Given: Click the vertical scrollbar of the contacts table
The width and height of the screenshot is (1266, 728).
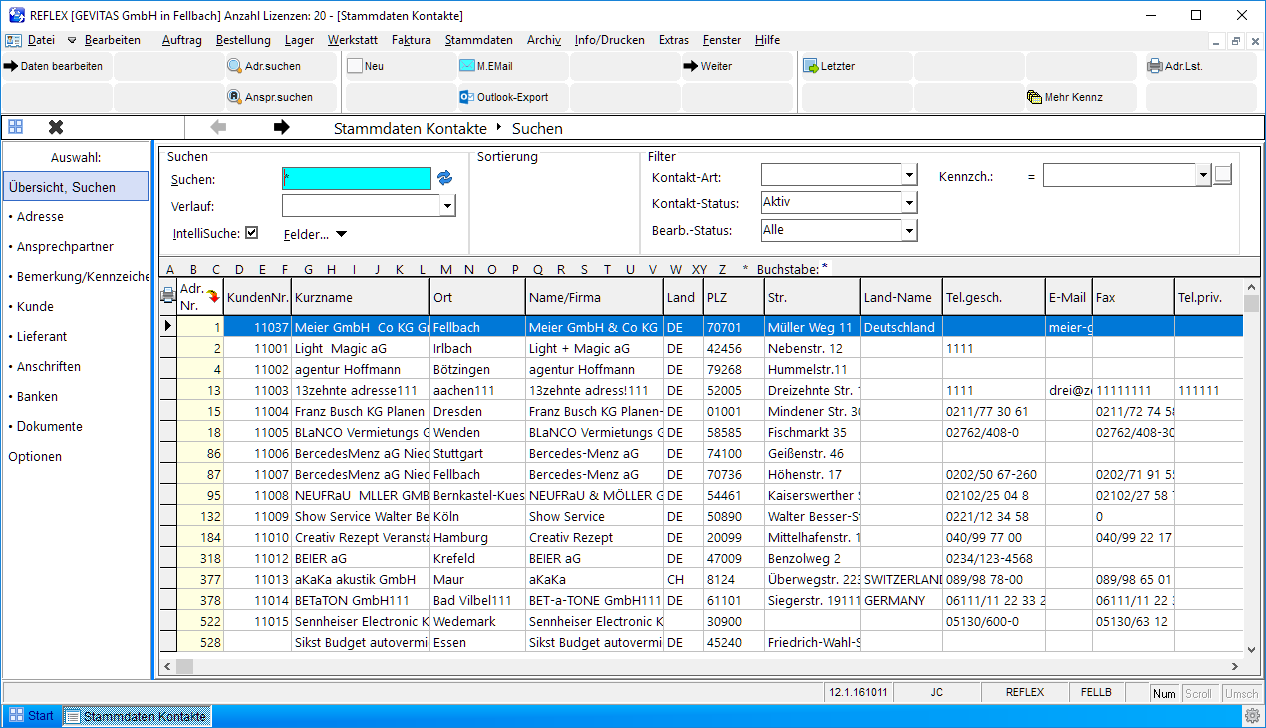Looking at the screenshot, I should [x=1251, y=468].
